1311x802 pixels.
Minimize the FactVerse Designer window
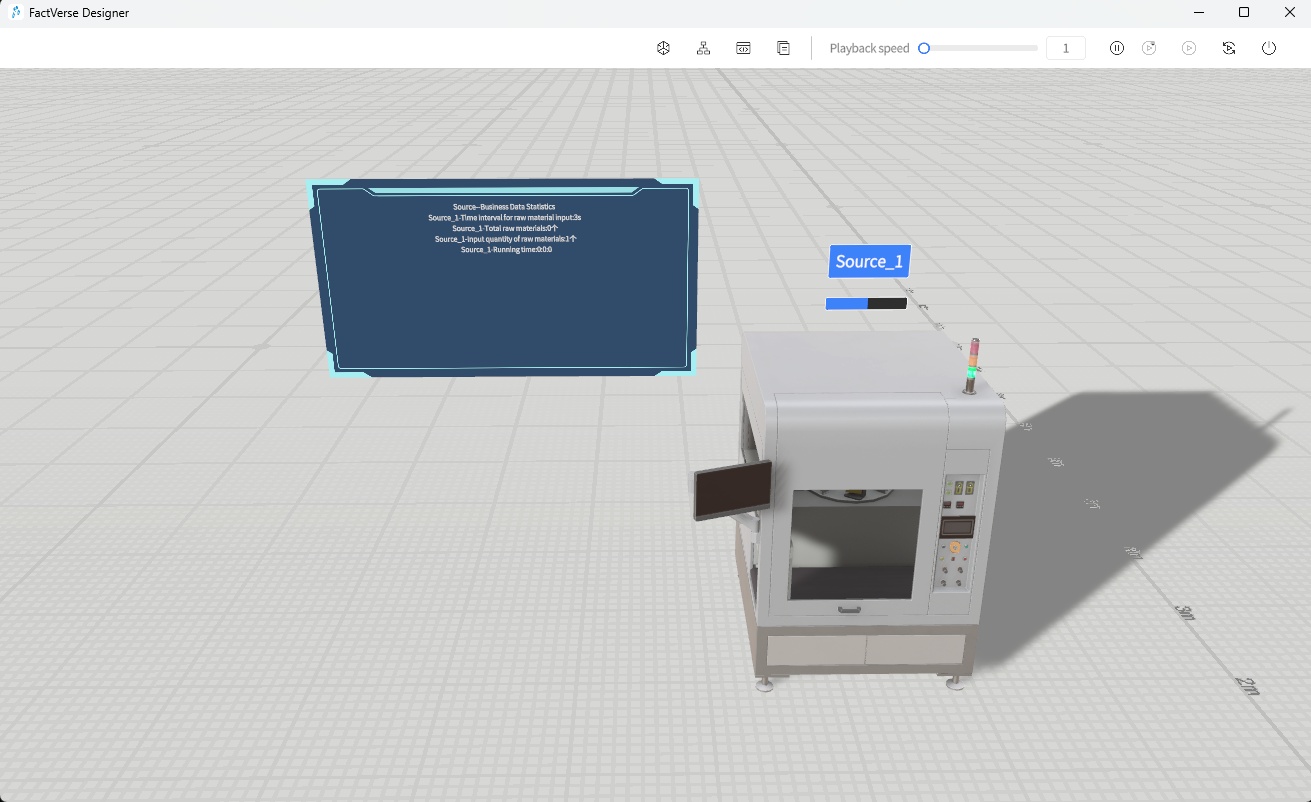coord(1199,13)
